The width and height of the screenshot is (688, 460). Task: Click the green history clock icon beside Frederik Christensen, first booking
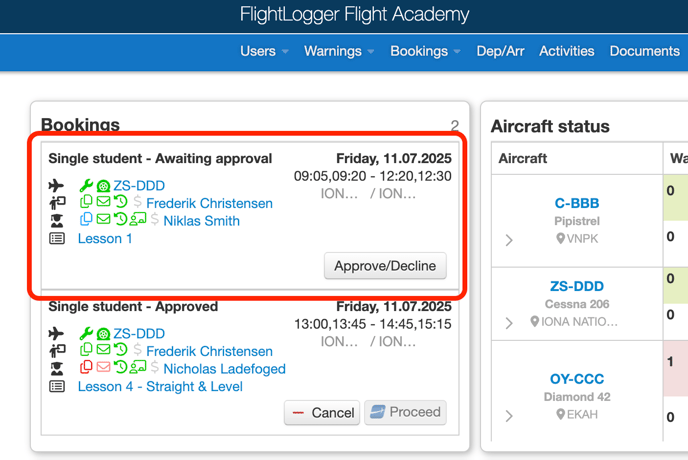(120, 201)
